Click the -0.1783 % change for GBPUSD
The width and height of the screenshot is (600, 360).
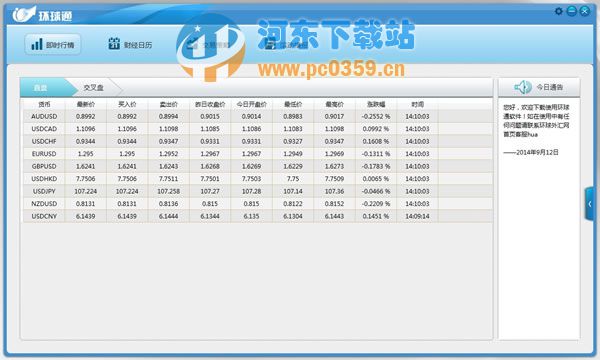(376, 166)
